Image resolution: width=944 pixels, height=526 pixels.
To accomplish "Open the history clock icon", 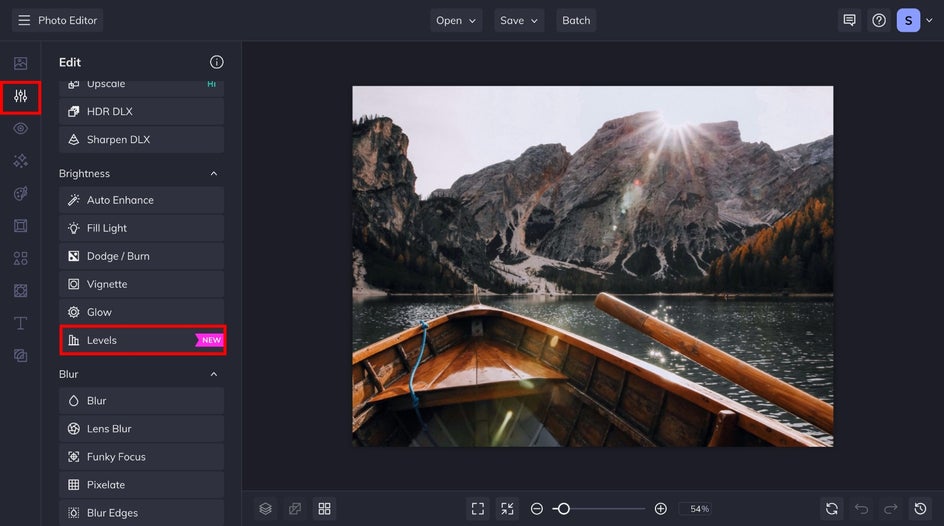I will (920, 509).
